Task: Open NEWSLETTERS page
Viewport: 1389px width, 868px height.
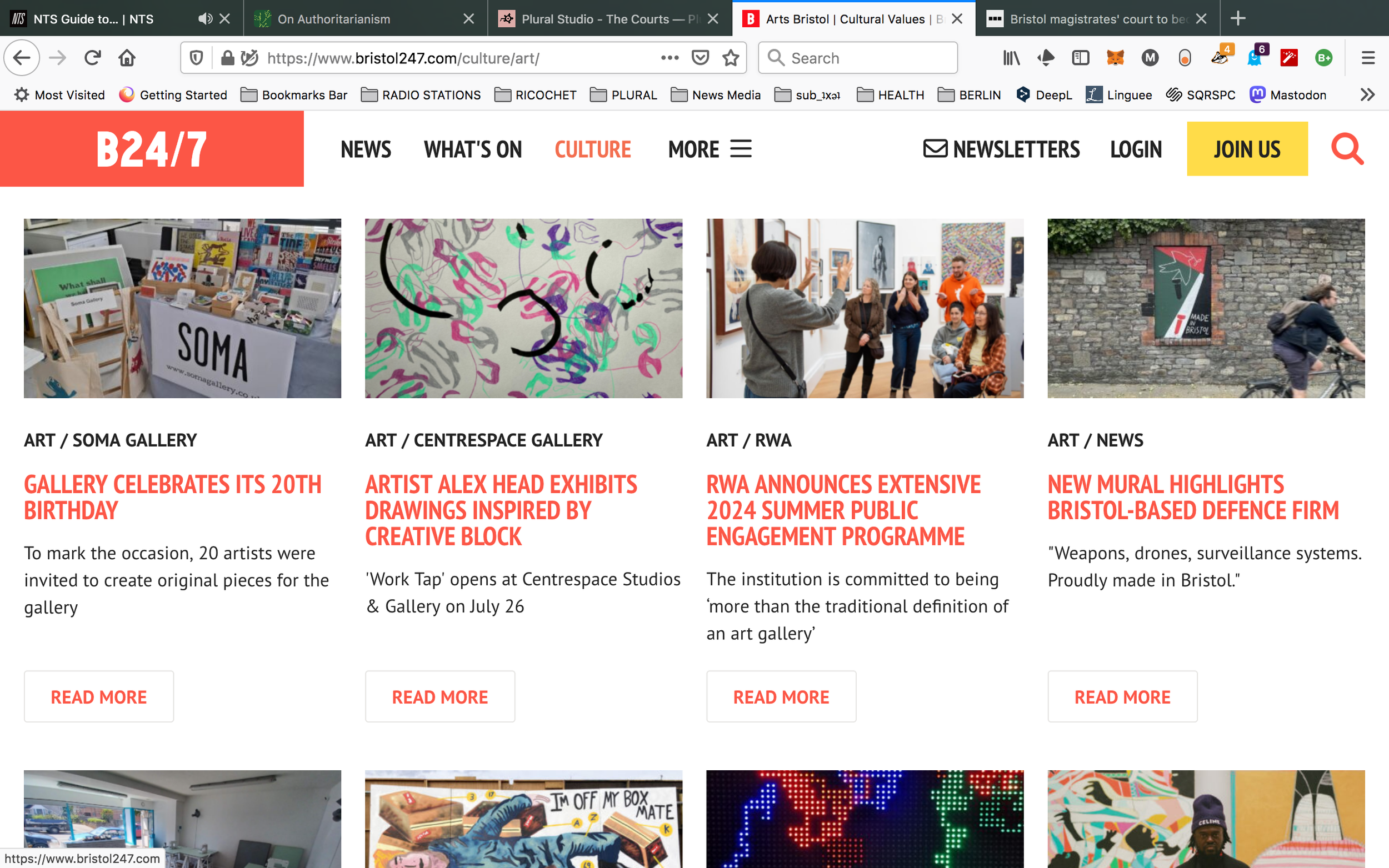Action: (1001, 149)
